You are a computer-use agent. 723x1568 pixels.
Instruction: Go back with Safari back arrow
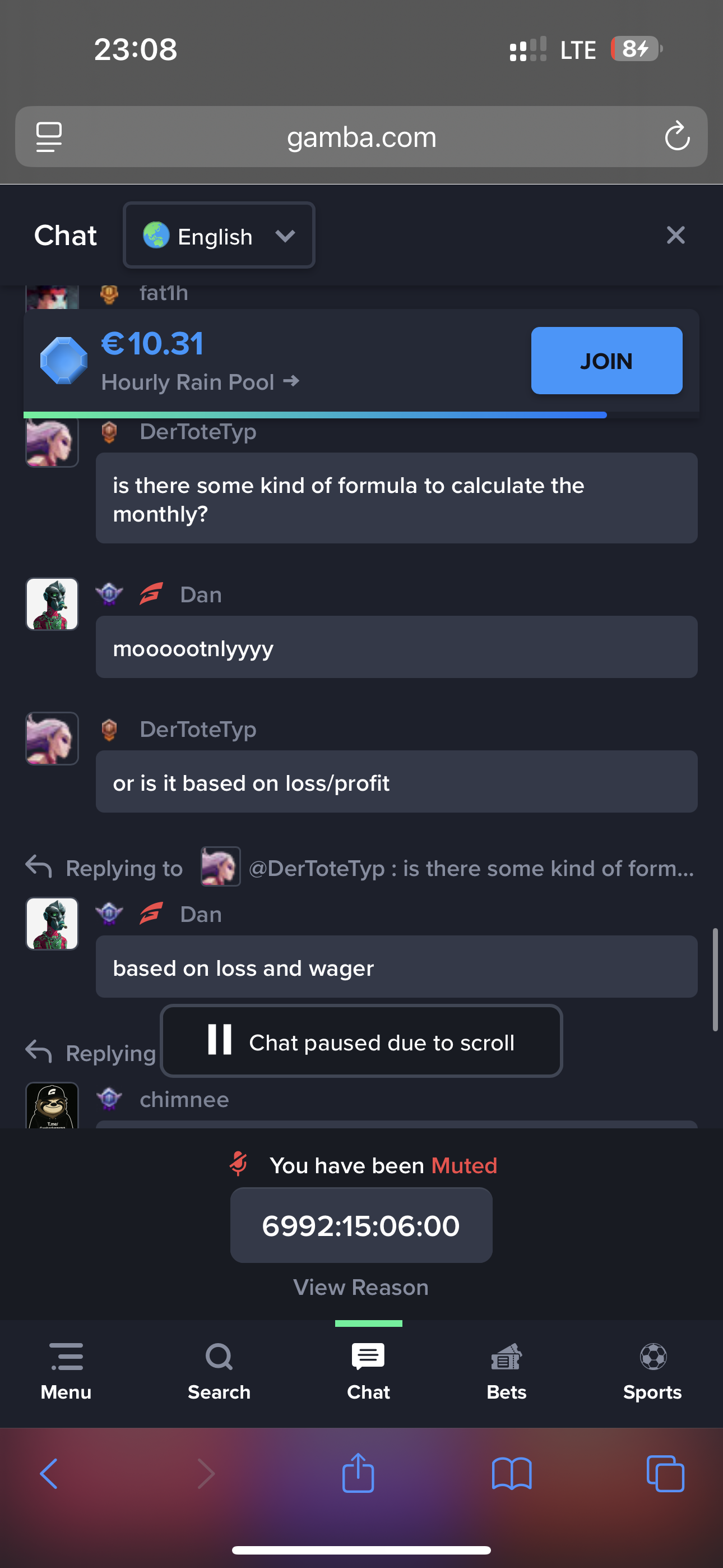point(49,1474)
